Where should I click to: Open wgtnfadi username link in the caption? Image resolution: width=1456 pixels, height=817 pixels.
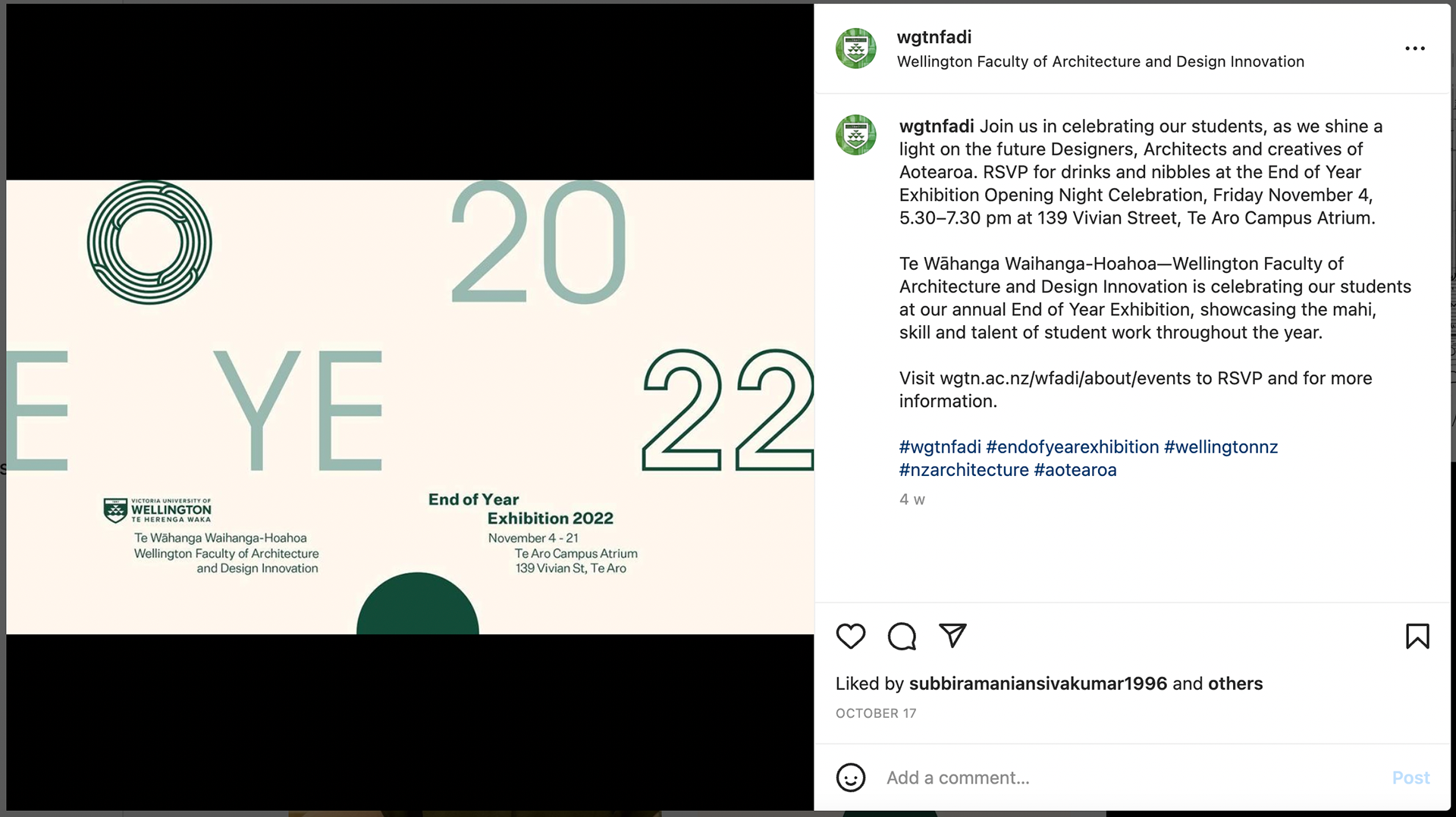(x=937, y=127)
